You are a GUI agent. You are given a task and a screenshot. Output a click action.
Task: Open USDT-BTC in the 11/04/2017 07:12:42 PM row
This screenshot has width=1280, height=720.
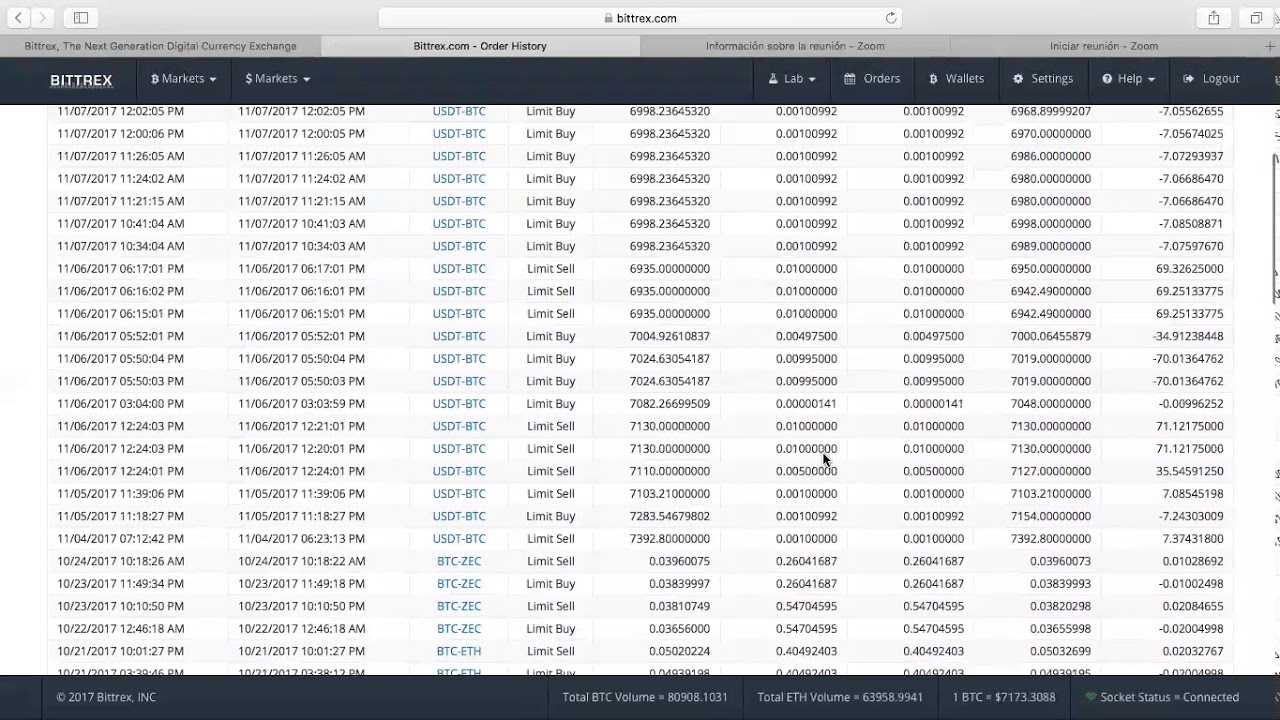[x=459, y=538]
